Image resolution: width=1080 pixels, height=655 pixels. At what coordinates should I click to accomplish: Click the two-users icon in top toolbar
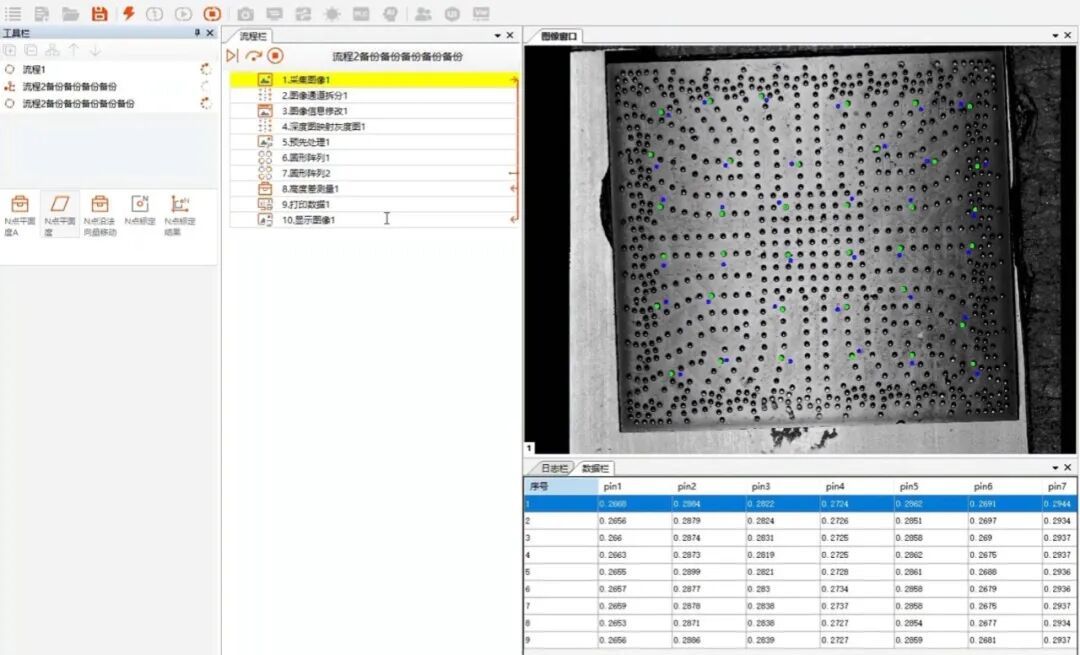[423, 14]
